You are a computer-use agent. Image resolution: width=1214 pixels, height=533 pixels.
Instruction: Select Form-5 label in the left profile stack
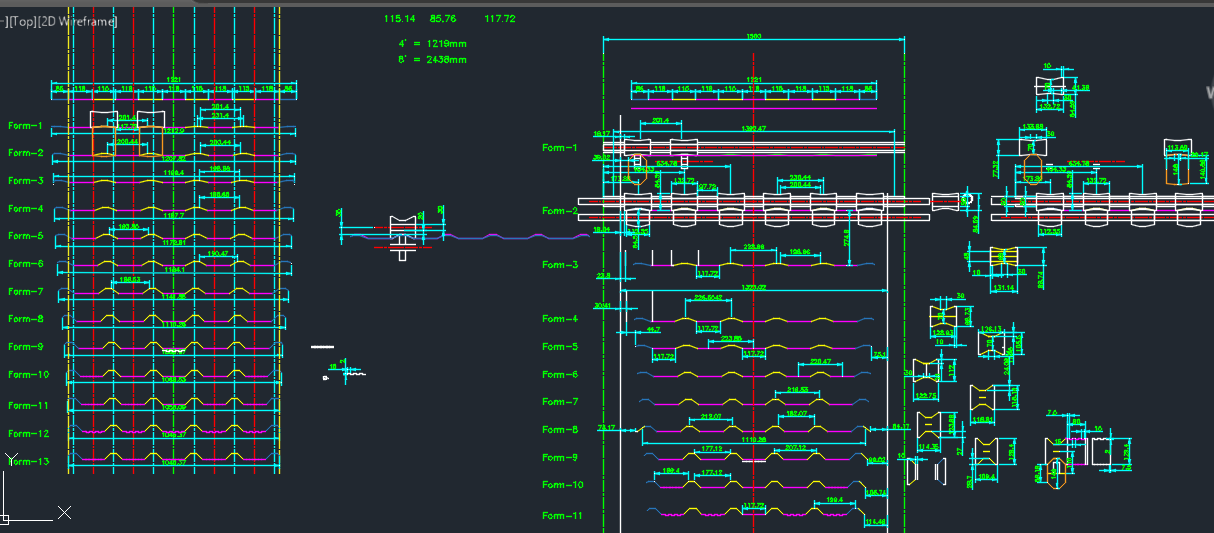(x=26, y=237)
